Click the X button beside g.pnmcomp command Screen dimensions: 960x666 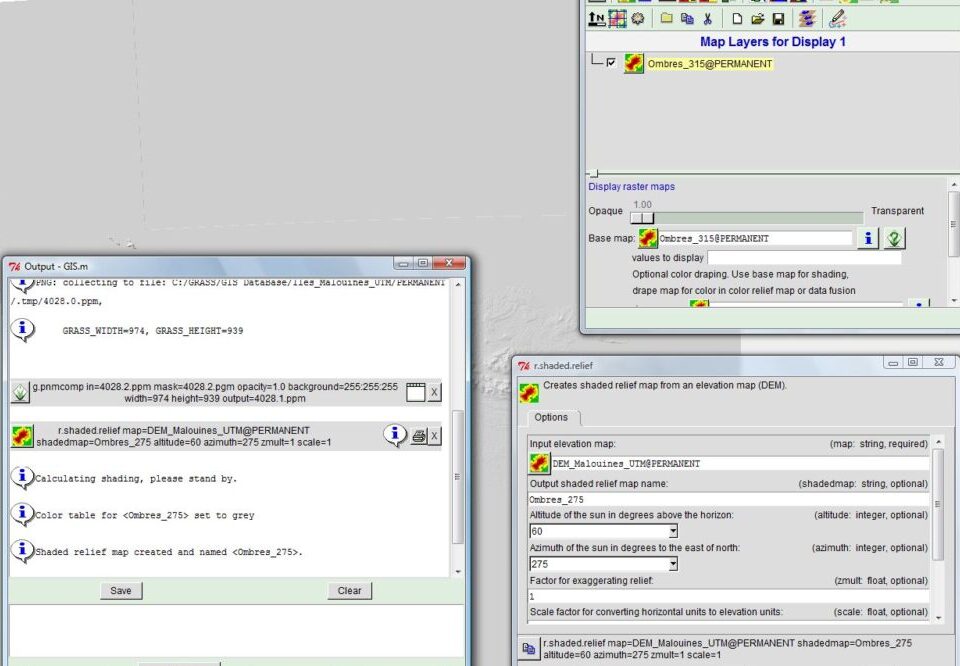[434, 392]
